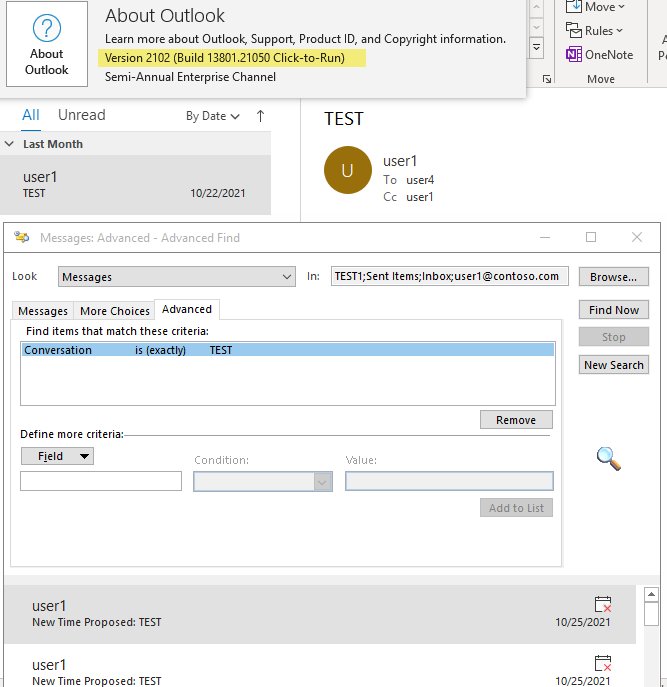667x687 pixels.
Task: Minimize the Advanced Find window
Action: pos(545,237)
